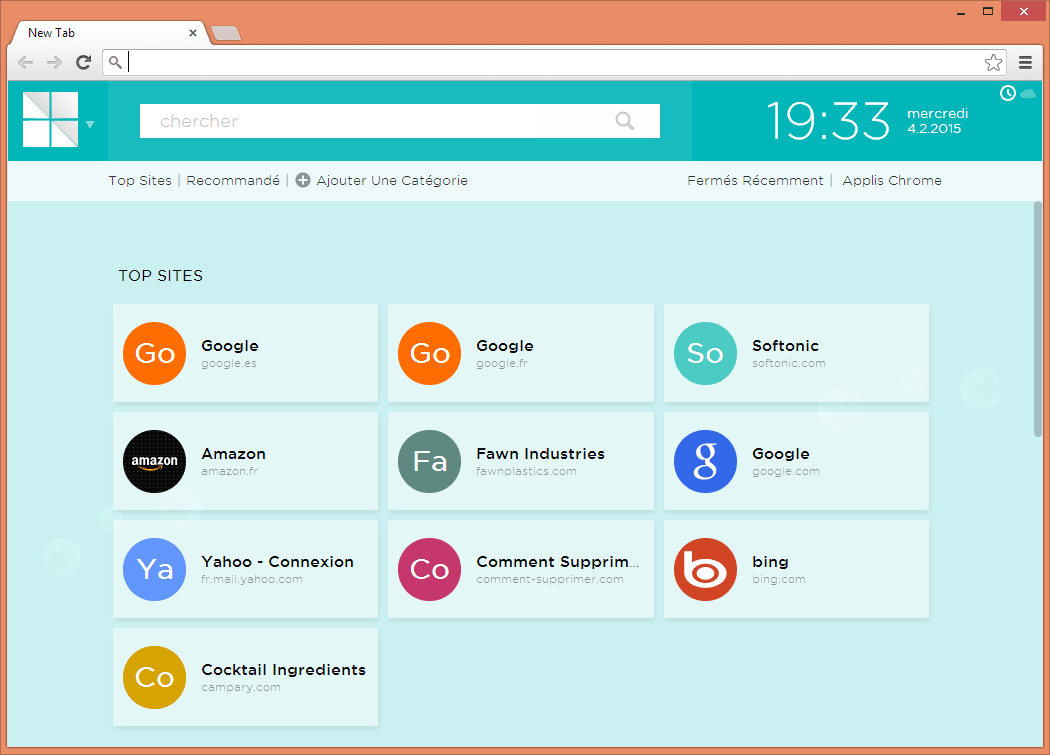Open Fermés Récemment
The height and width of the screenshot is (755, 1050).
[x=755, y=180]
